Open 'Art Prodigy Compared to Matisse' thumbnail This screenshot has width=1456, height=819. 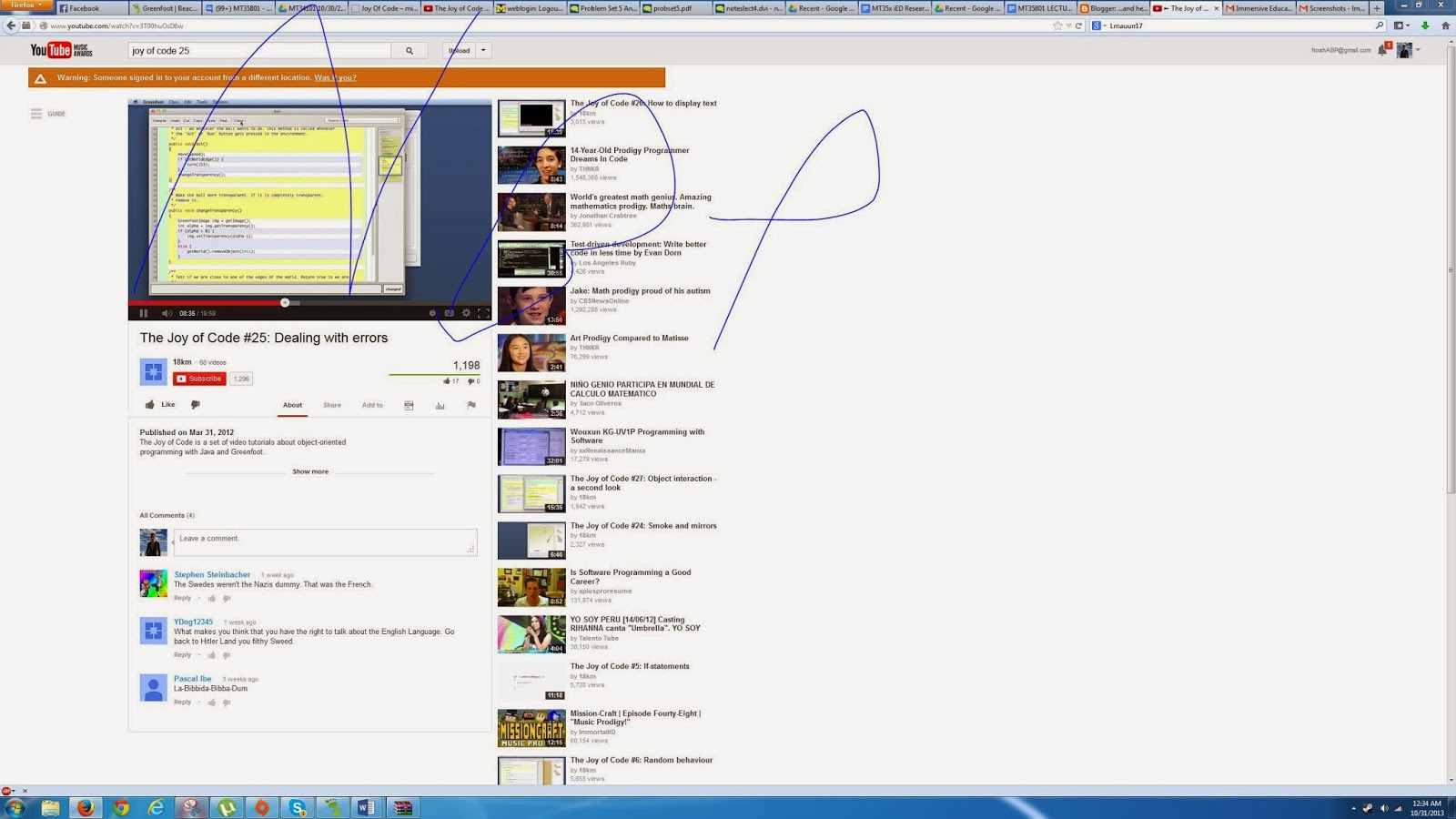tap(531, 352)
